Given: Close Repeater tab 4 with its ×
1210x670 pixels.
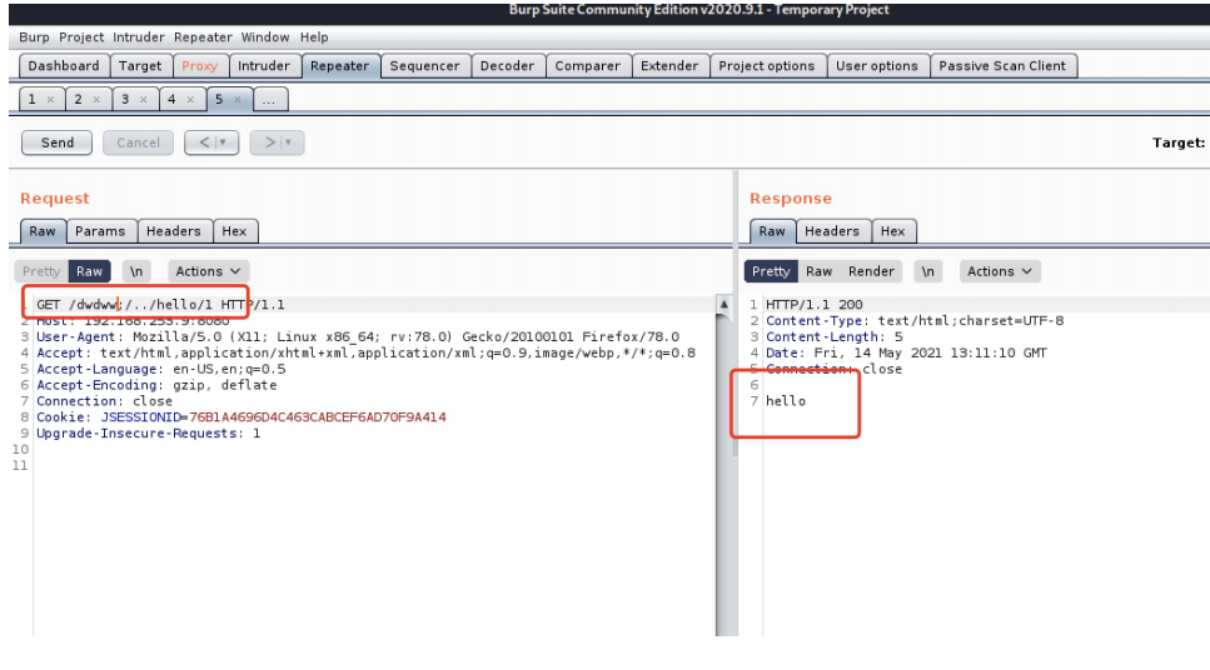Looking at the screenshot, I should click(190, 100).
